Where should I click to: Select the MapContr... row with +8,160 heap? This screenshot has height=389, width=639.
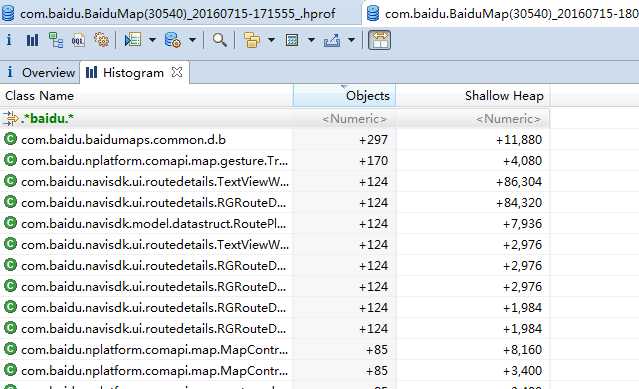(x=275, y=349)
